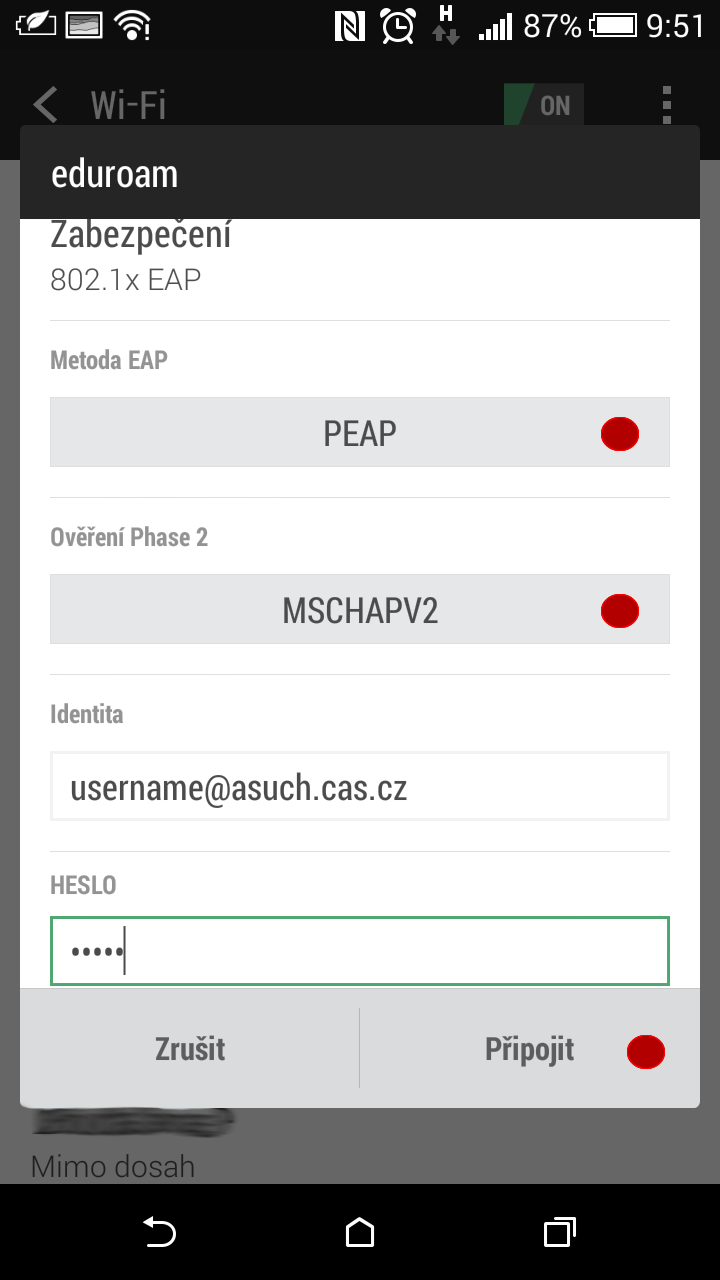The image size is (720, 1280).
Task: Expand the Phase 2 MSCHAPV2 dropdown
Action: [360, 609]
